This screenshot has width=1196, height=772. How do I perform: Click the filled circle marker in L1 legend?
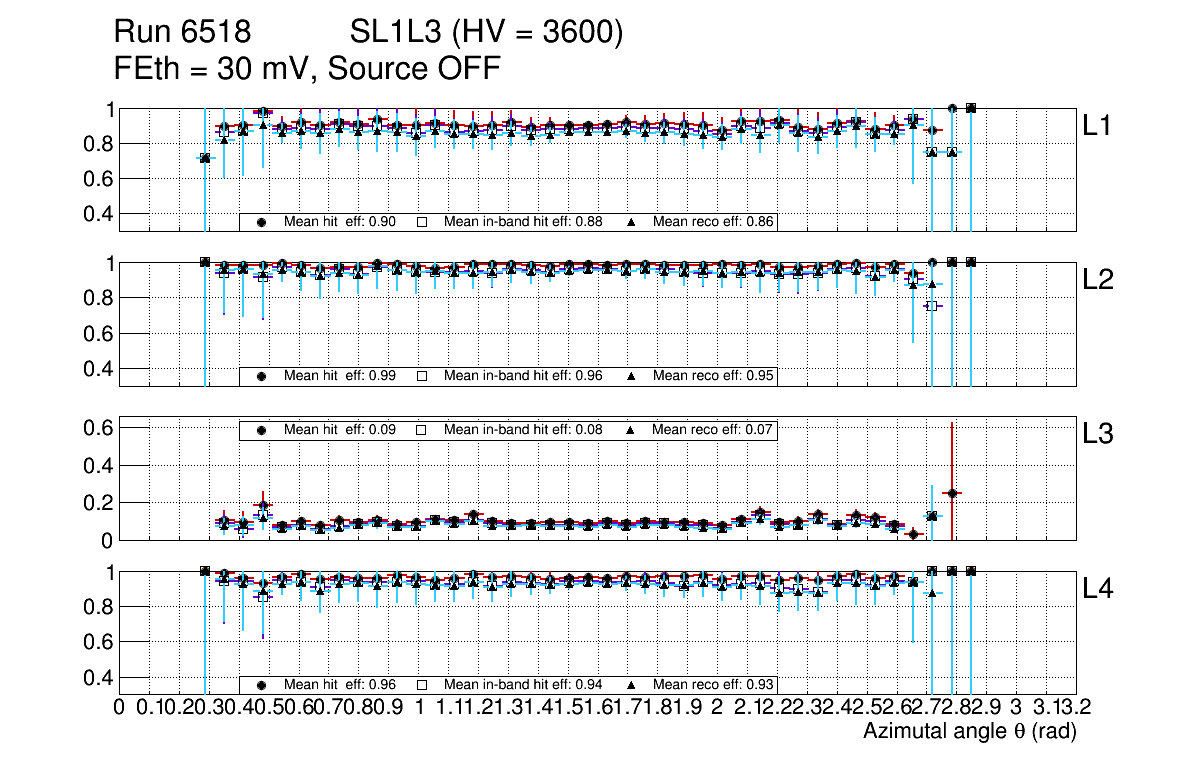coord(262,222)
